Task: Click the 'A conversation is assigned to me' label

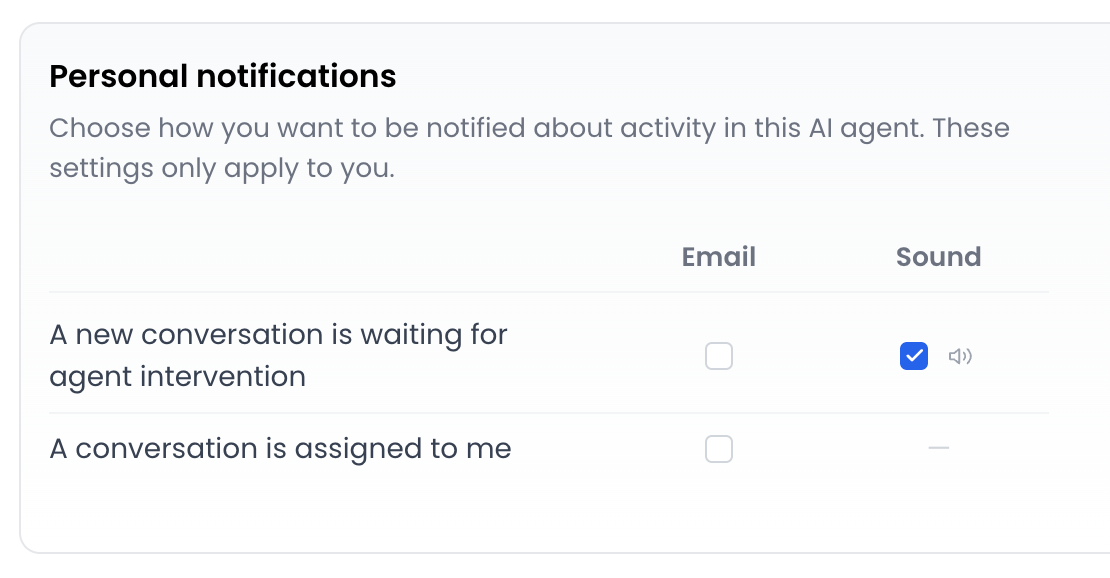Action: click(x=280, y=449)
